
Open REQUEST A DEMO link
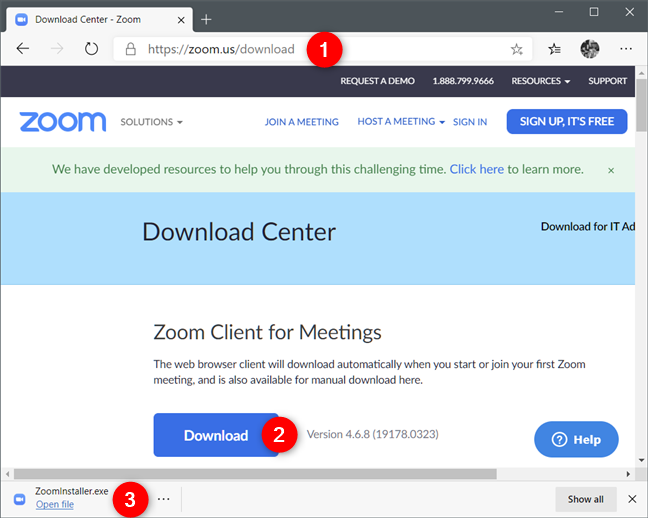377,81
